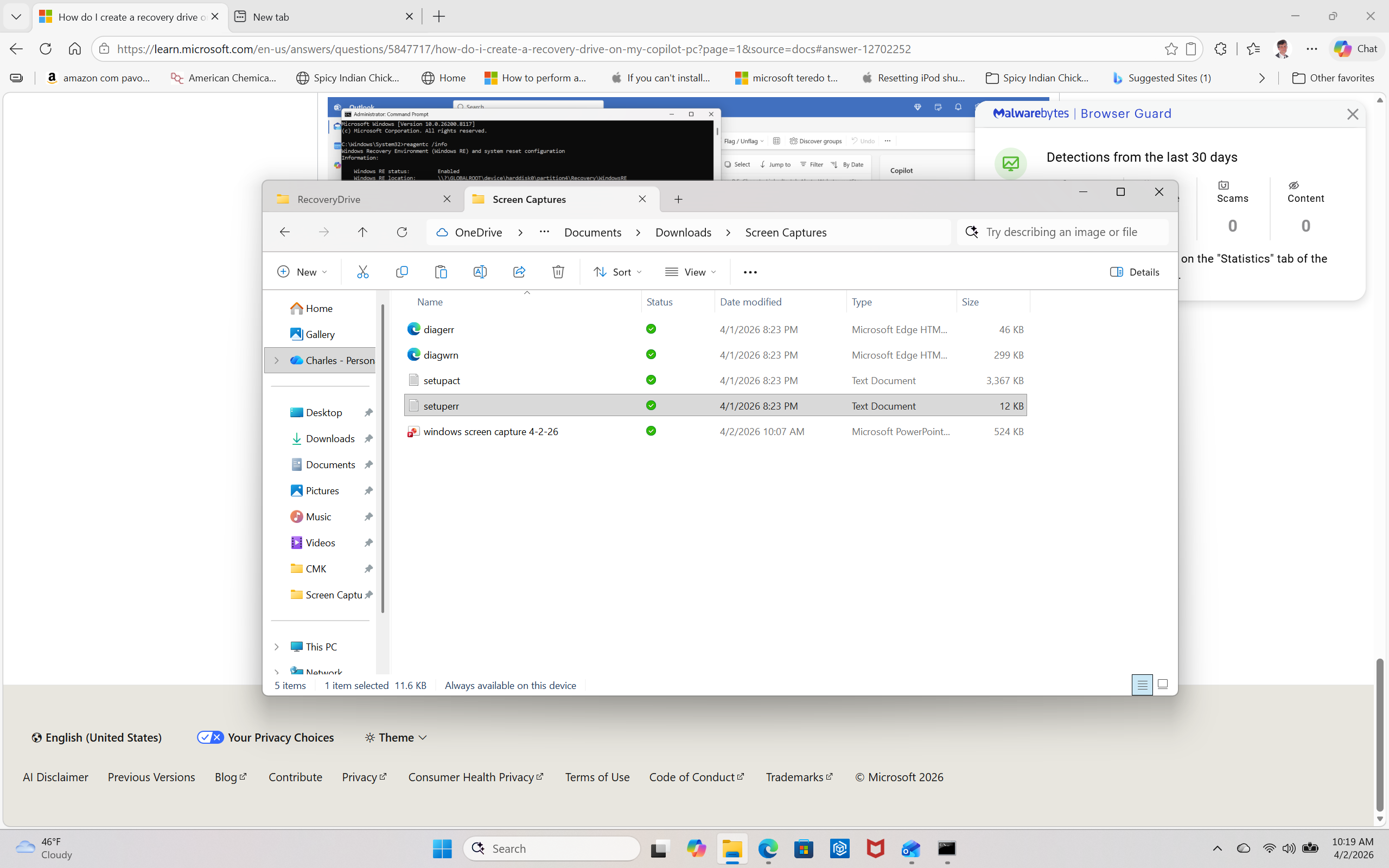Switch to the RecoveryDrive tab

click(361, 199)
